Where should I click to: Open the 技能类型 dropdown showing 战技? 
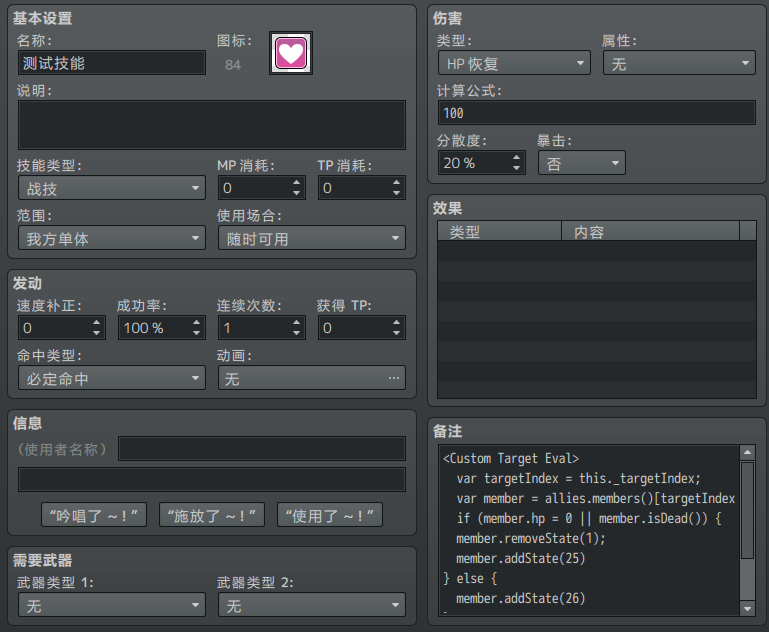tap(112, 188)
